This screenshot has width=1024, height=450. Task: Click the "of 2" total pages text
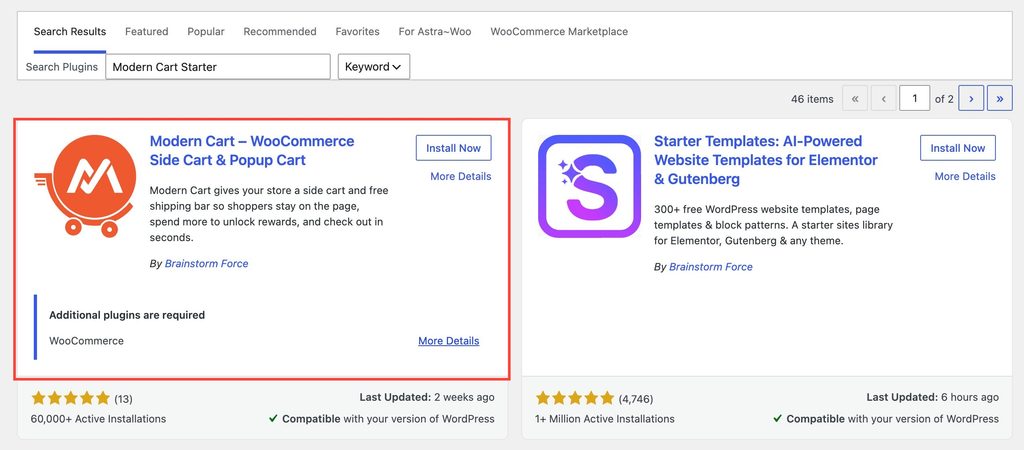tap(944, 99)
